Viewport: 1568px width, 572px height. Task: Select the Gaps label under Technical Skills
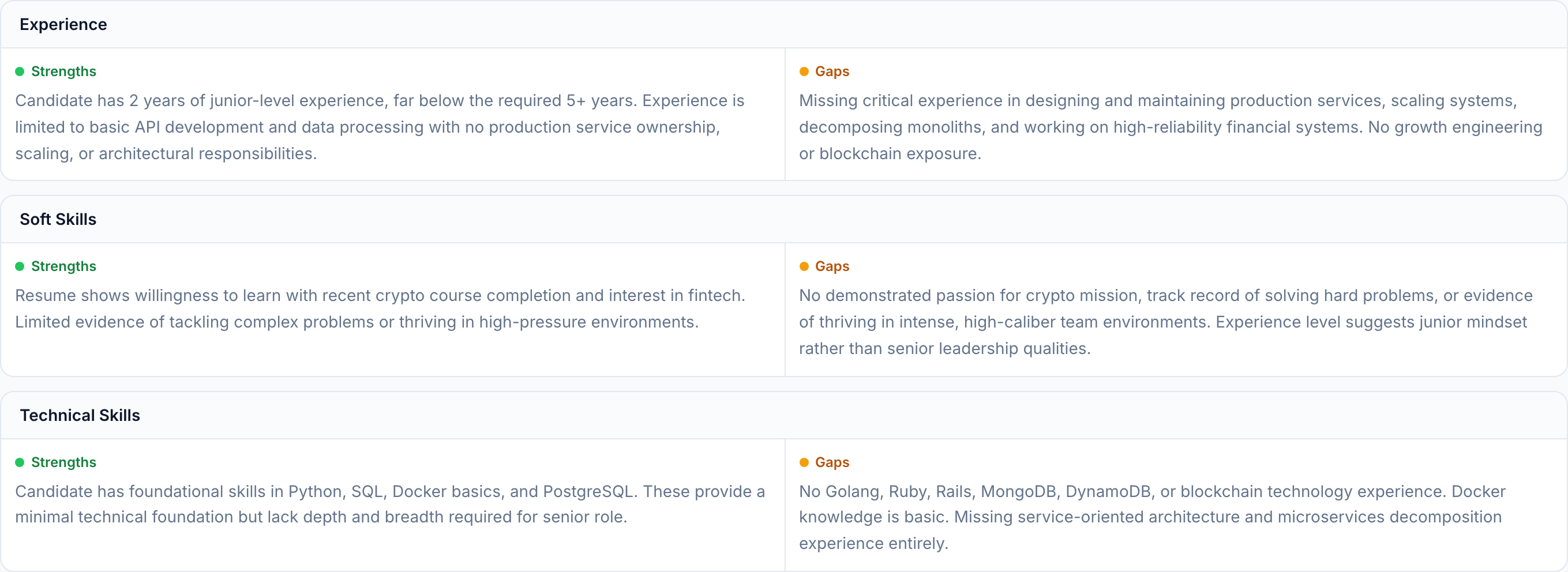coord(831,462)
